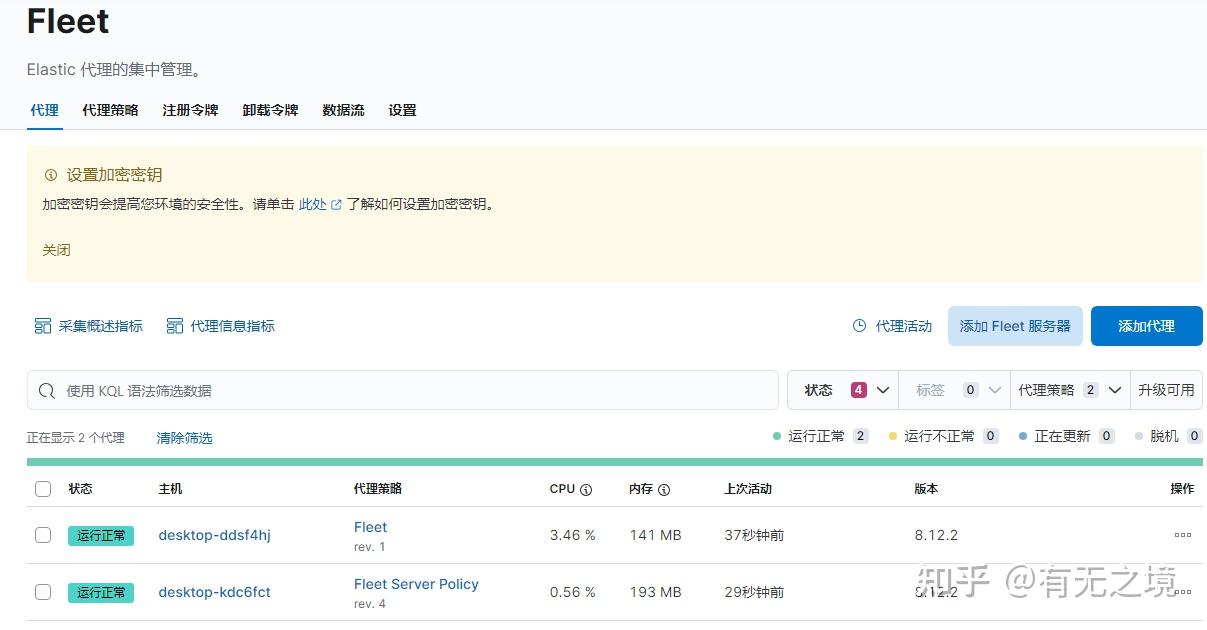Click the 内存 column info icon
The height and width of the screenshot is (630, 1207).
664,489
